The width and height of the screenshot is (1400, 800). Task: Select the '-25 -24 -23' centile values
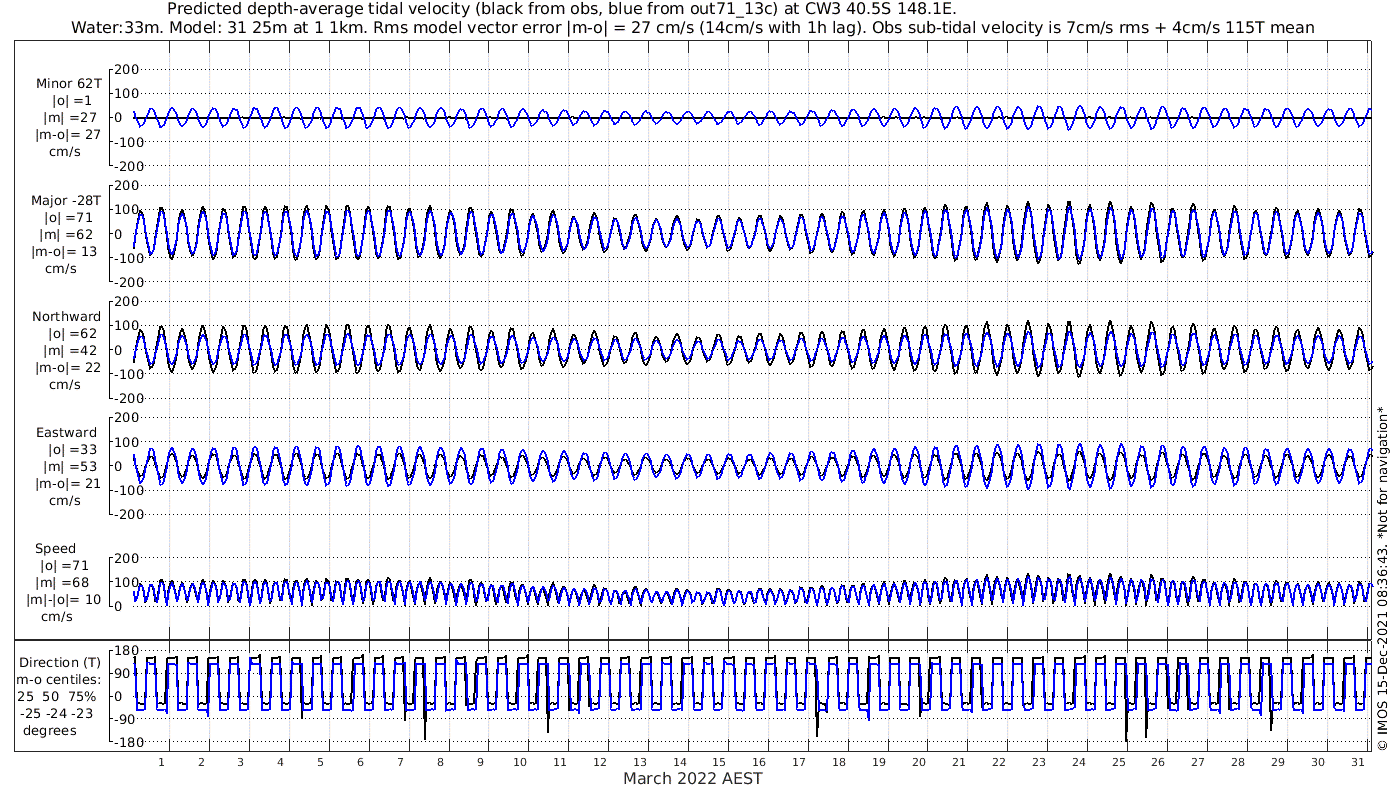point(58,713)
